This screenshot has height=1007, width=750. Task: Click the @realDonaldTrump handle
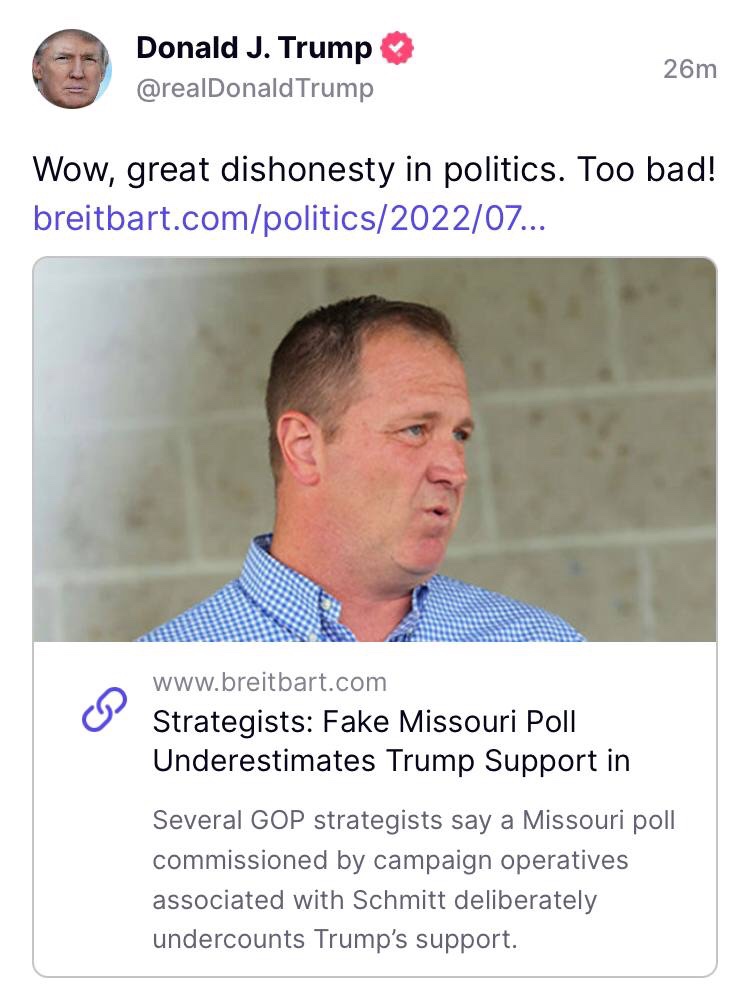(x=254, y=89)
